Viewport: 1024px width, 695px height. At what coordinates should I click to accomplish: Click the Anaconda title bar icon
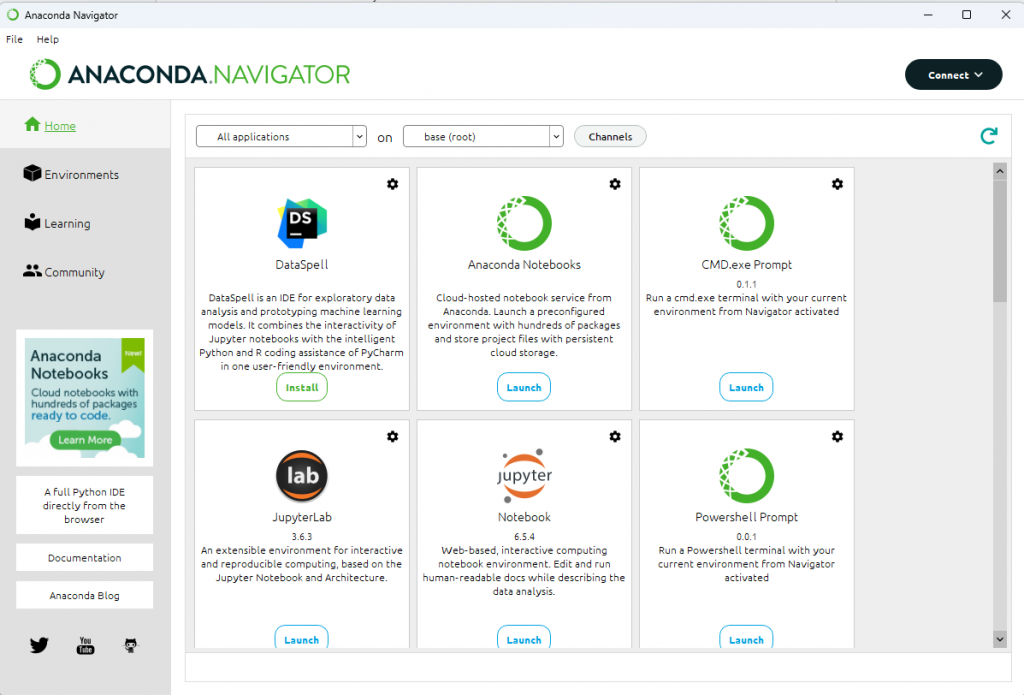click(12, 14)
